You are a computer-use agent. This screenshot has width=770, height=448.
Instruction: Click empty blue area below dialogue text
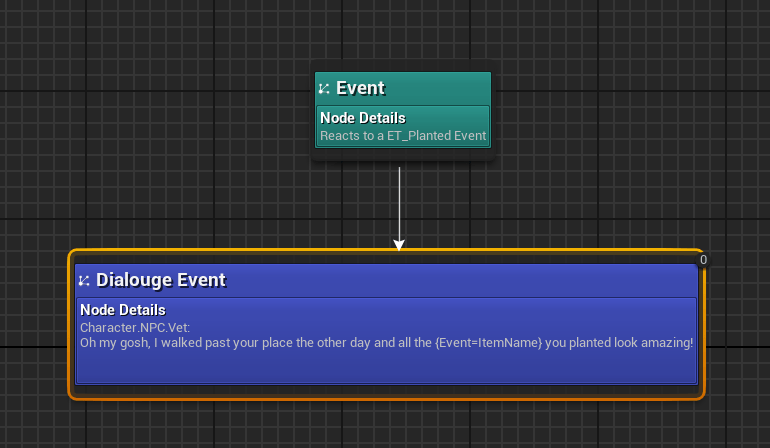(386, 367)
